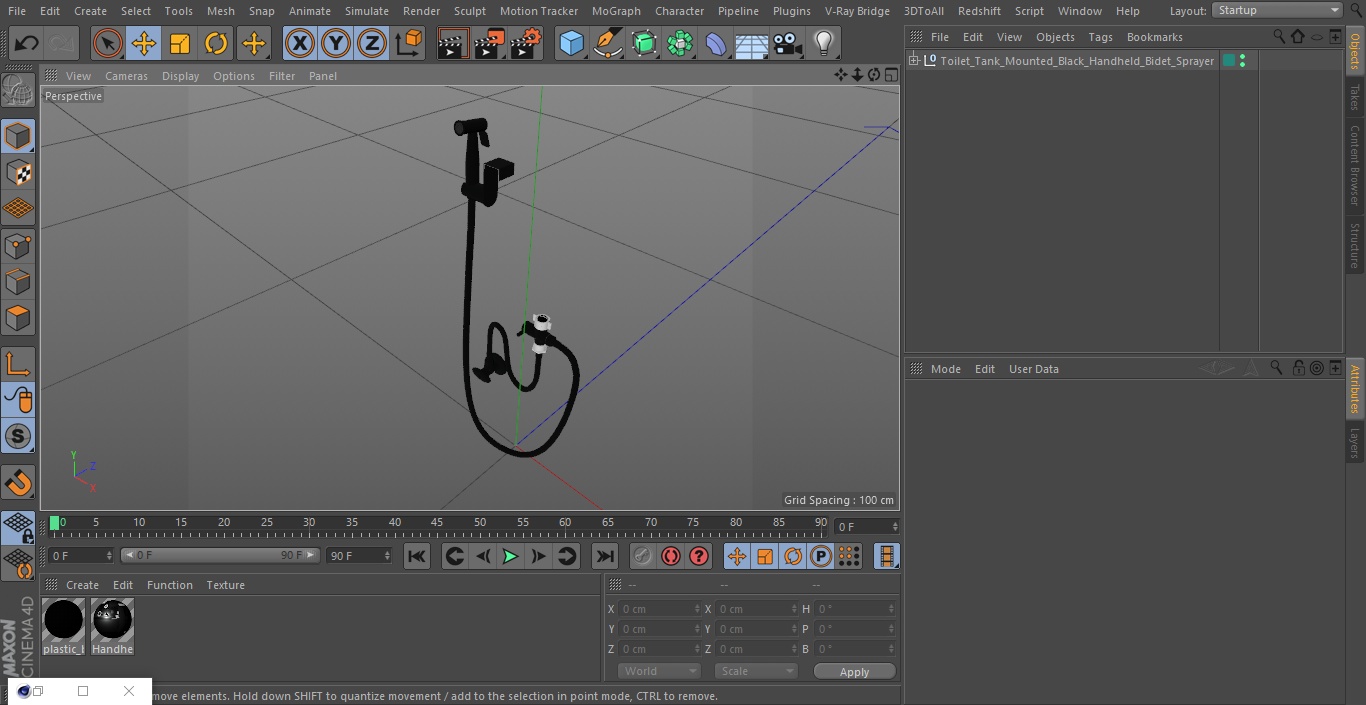Select the Handhe material thumbnail
The height and width of the screenshot is (705, 1366).
coord(112,627)
